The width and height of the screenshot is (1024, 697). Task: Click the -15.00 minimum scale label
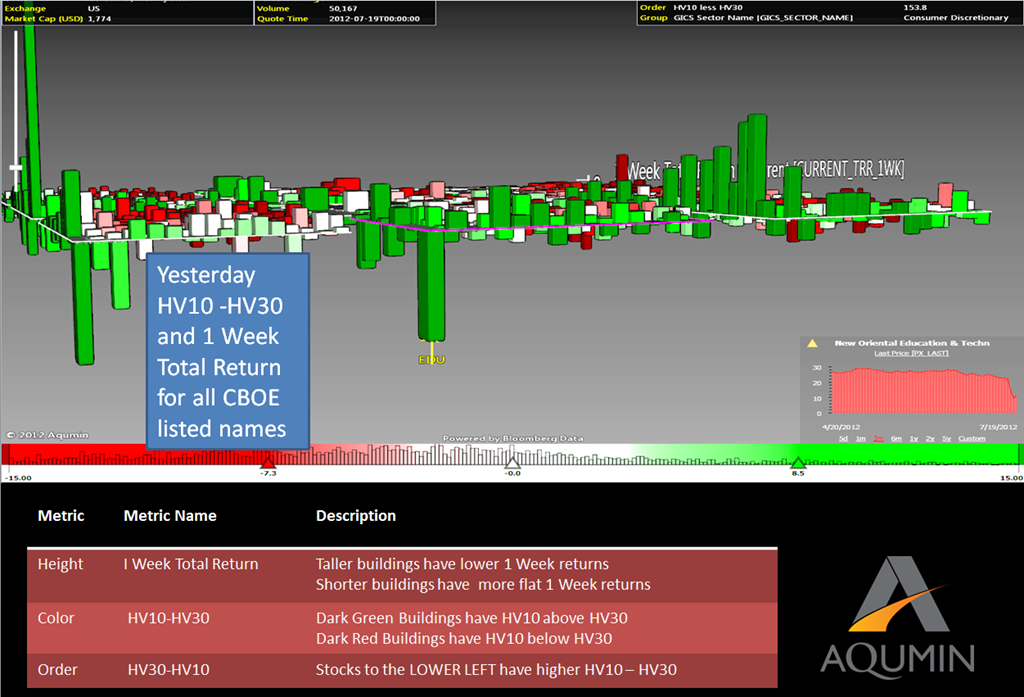point(18,478)
